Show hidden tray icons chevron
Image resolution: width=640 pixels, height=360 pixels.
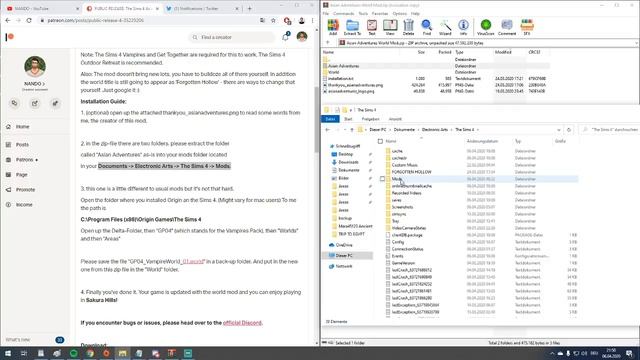click(x=552, y=353)
